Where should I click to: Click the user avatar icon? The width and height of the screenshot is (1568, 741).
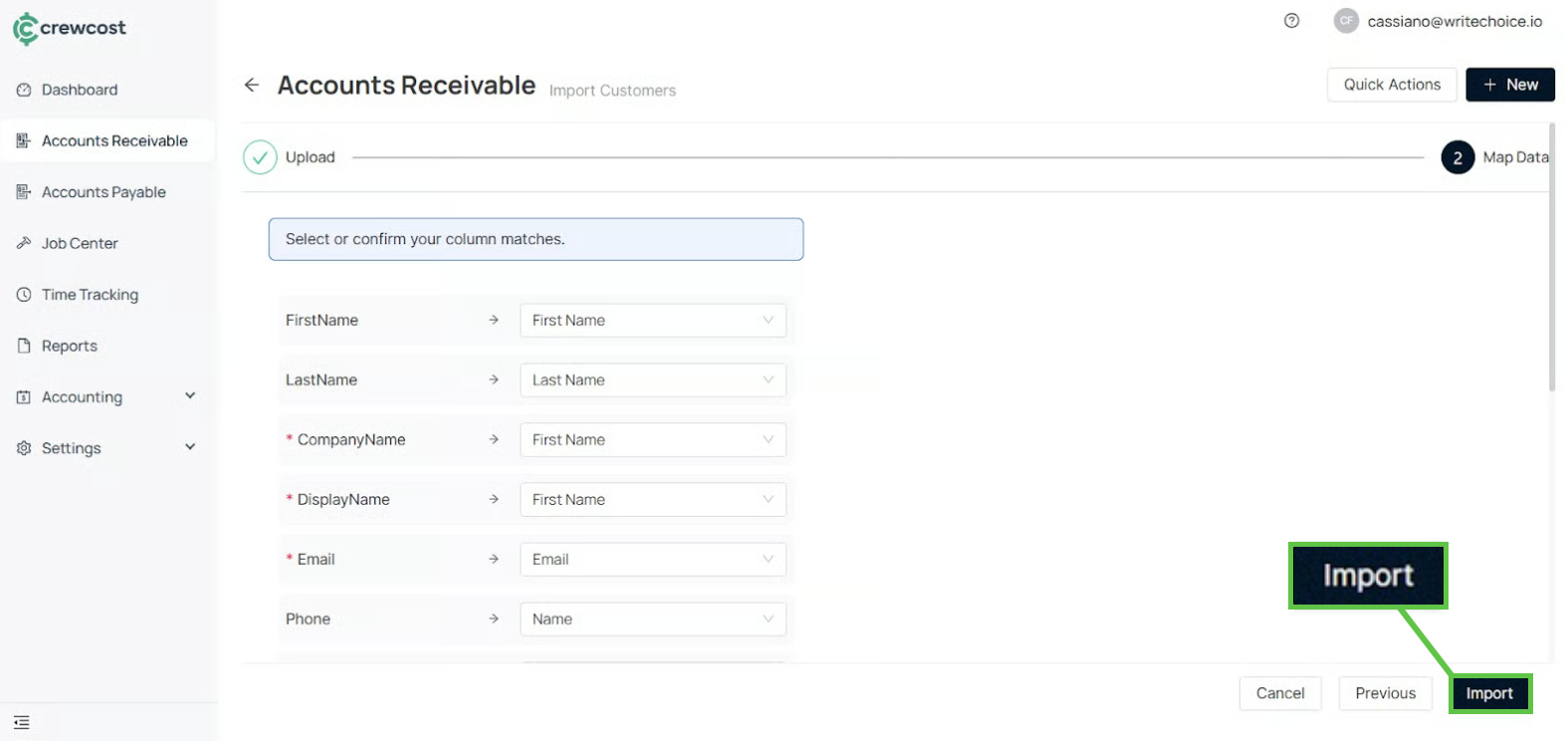click(x=1346, y=21)
